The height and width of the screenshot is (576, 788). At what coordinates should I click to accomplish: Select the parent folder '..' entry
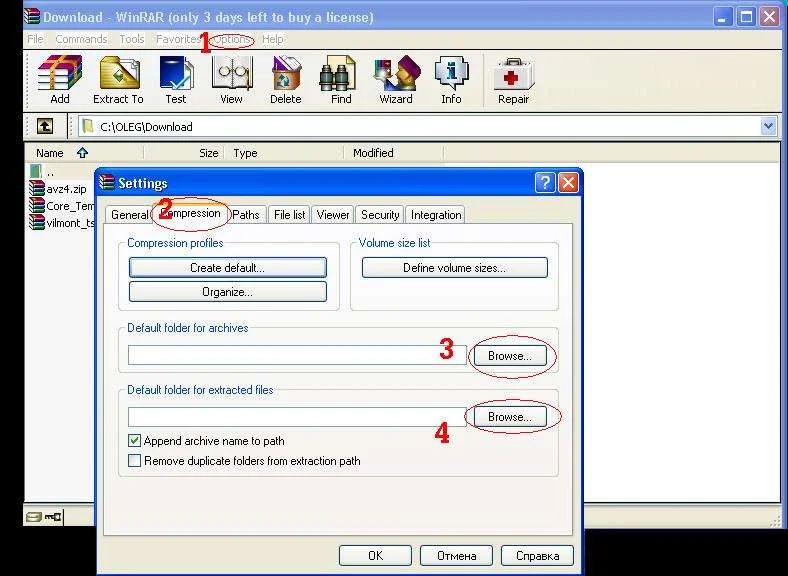pos(43,172)
